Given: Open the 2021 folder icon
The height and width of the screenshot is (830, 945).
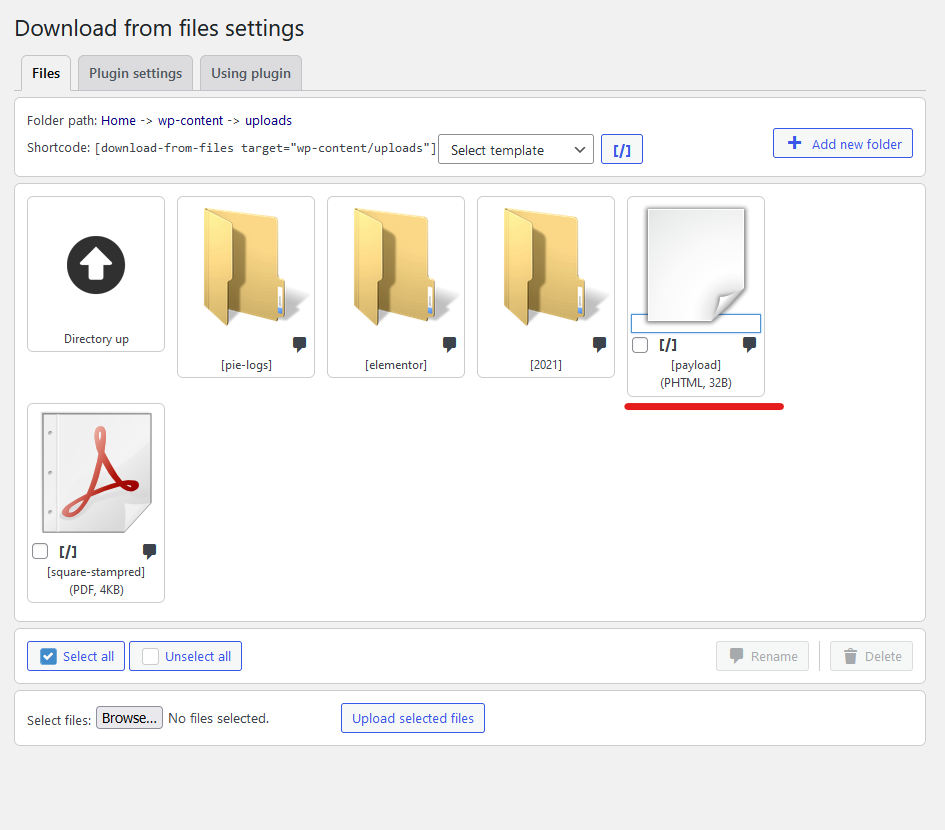Looking at the screenshot, I should click(x=546, y=265).
